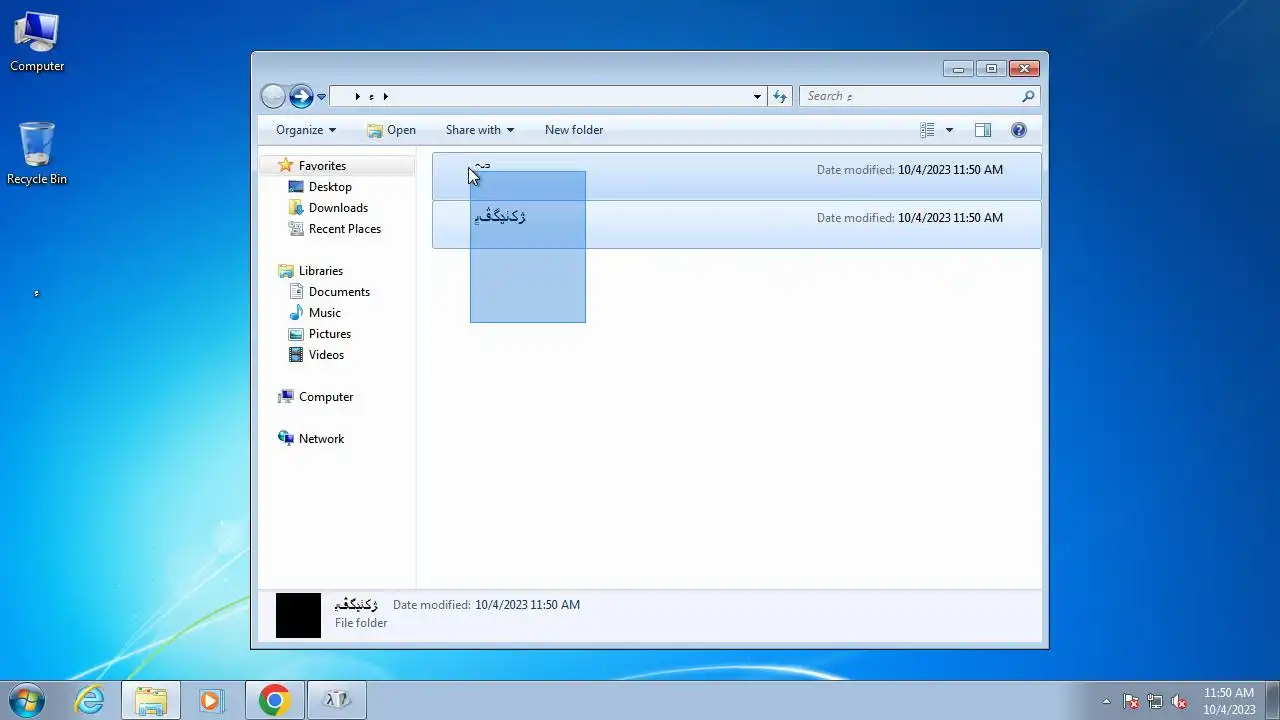Click address bar first breadcrumb arrow
The width and height of the screenshot is (1280, 720).
point(357,97)
